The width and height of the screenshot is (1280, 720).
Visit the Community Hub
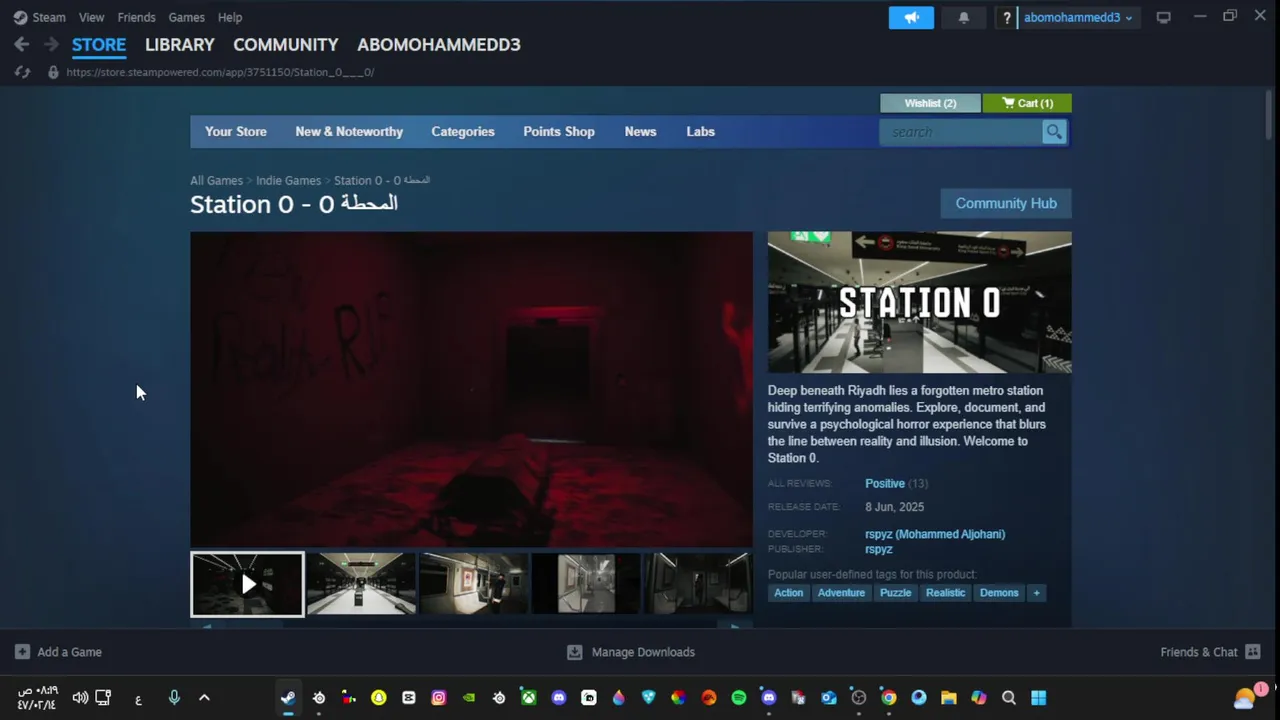(x=1006, y=203)
